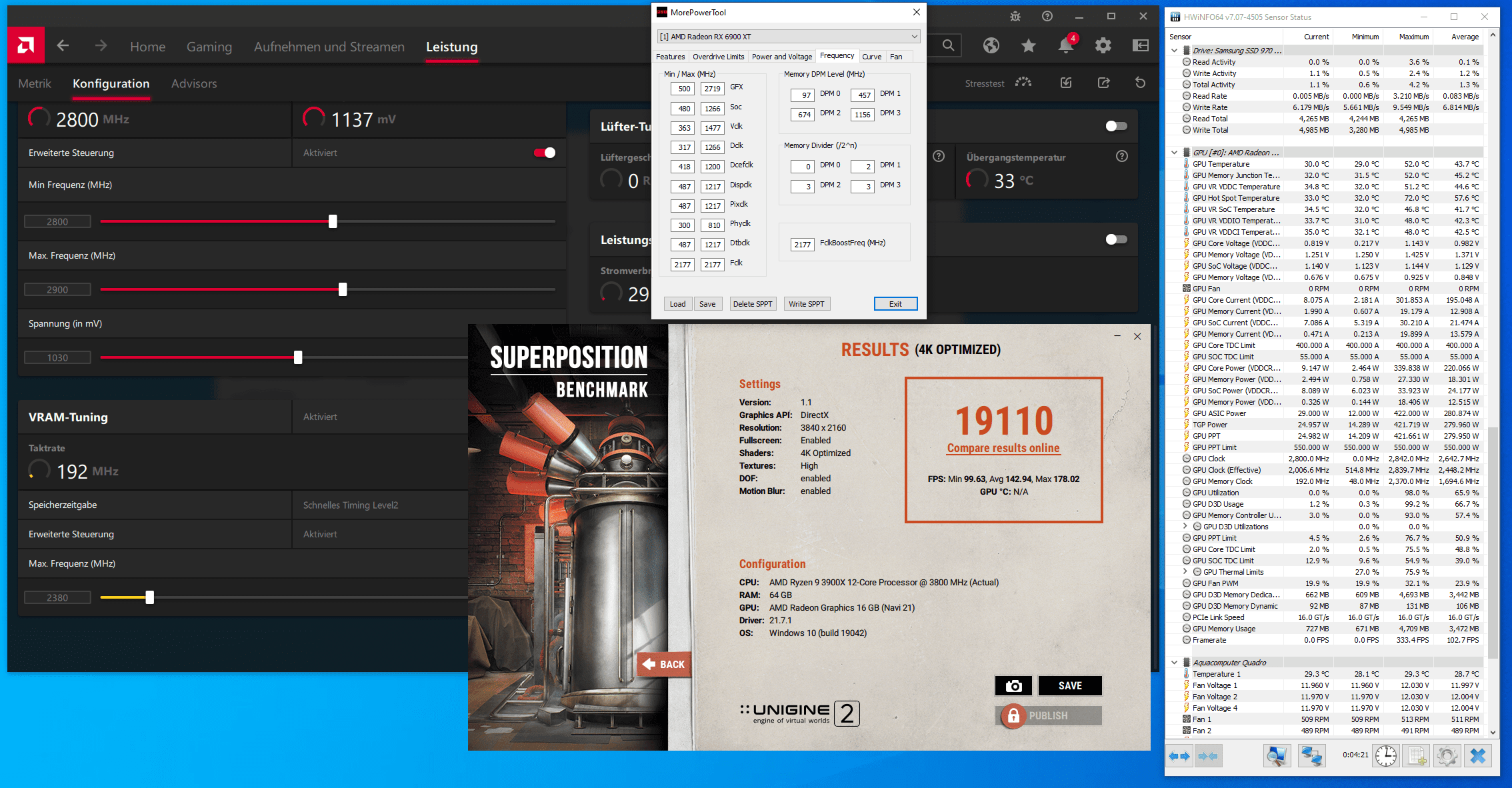The height and width of the screenshot is (788, 1512).
Task: Click the bug report icon in Radeon title bar
Action: (1015, 17)
